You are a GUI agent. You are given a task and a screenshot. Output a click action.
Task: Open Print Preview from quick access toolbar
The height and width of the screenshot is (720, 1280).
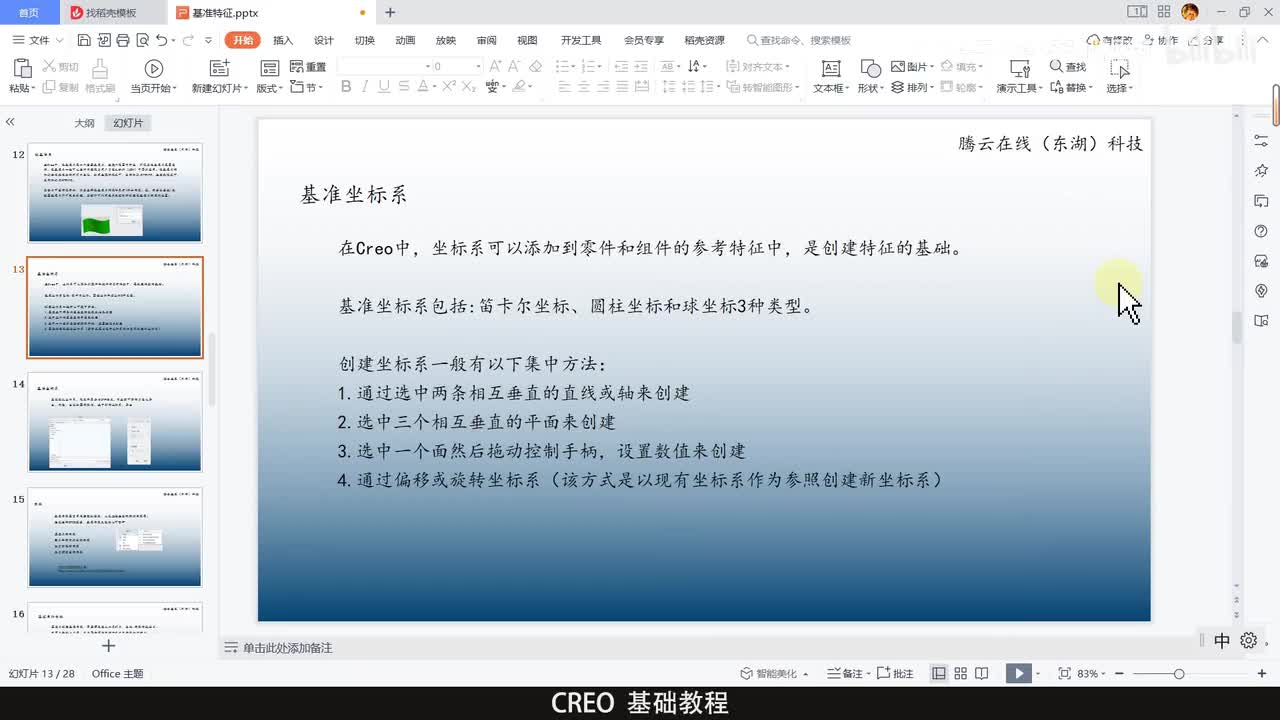[142, 40]
